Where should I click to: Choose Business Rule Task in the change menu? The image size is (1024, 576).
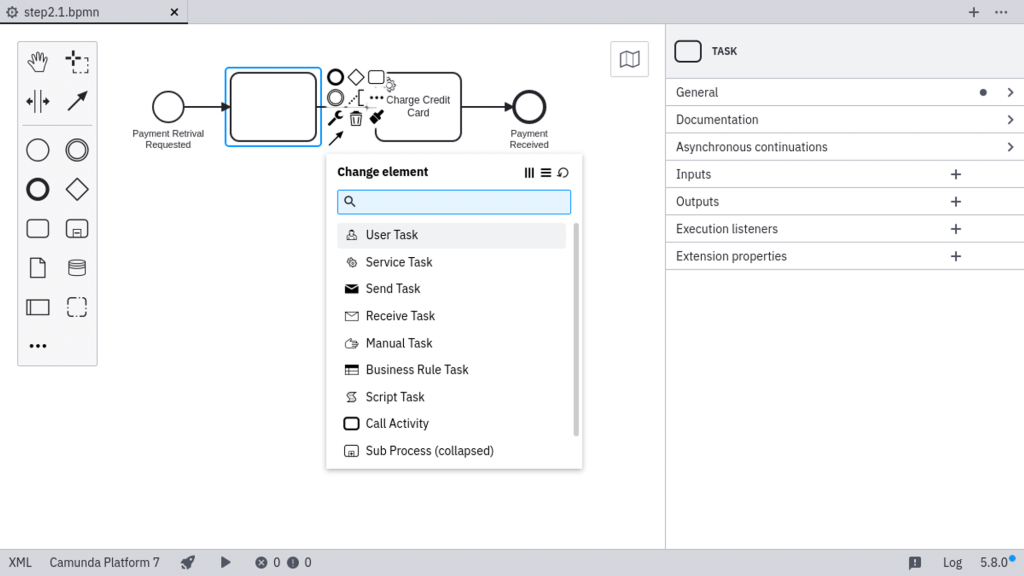[451, 370]
